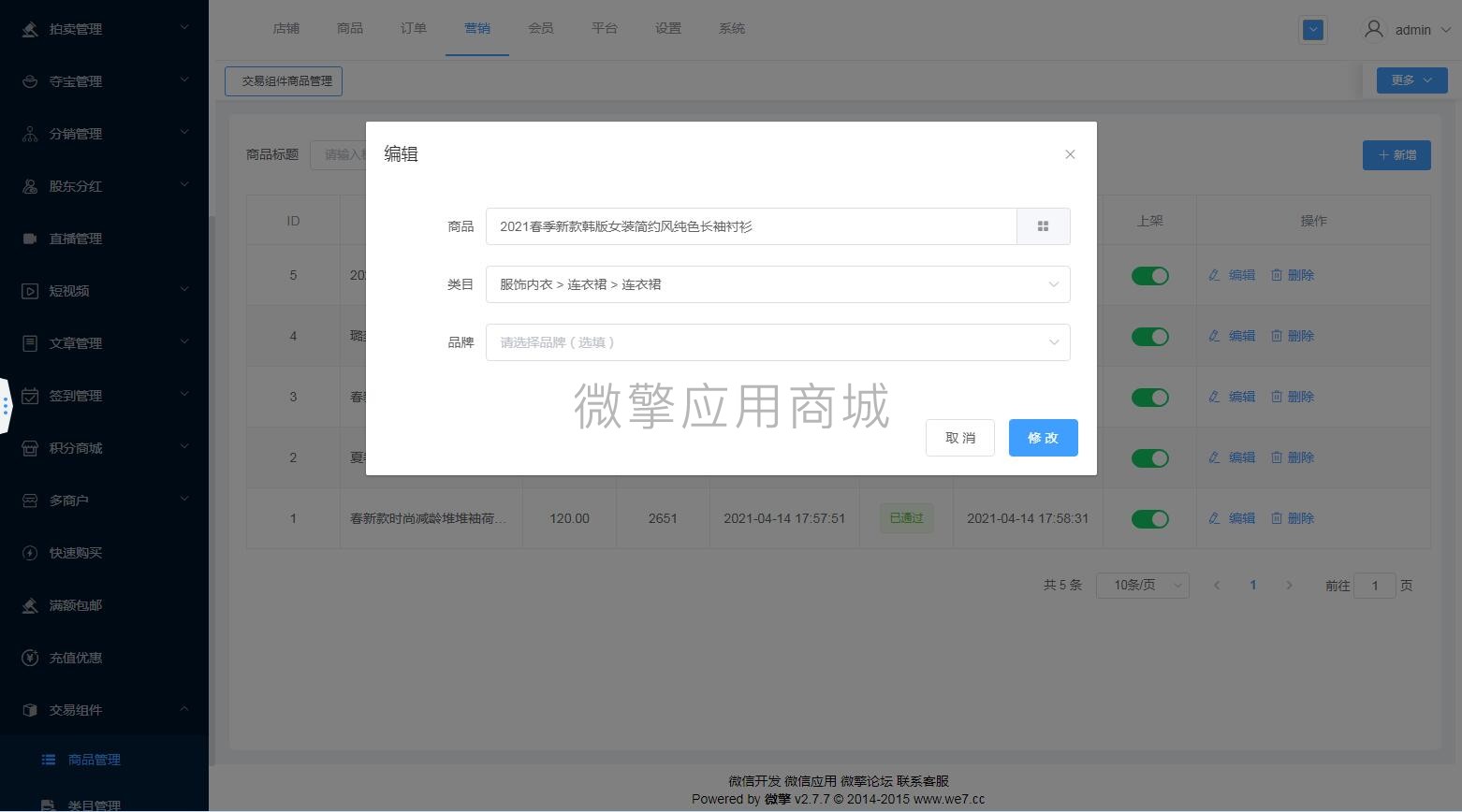Click the 商品管理 list icon
The height and width of the screenshot is (812, 1462).
coord(49,760)
